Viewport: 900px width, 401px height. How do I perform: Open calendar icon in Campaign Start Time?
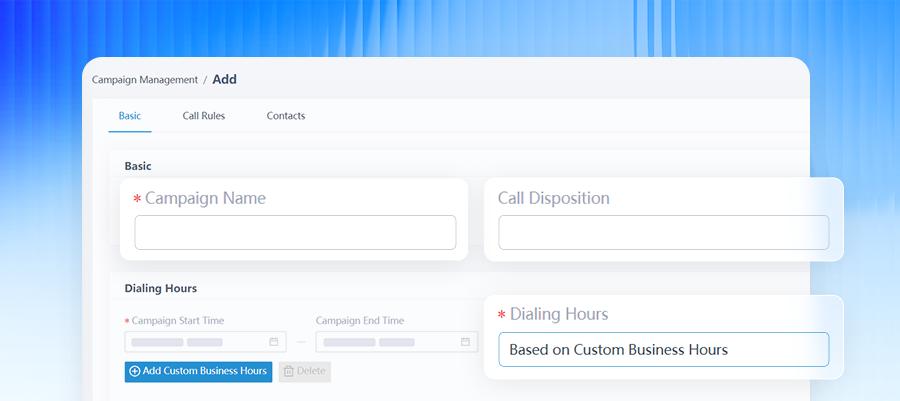[274, 342]
